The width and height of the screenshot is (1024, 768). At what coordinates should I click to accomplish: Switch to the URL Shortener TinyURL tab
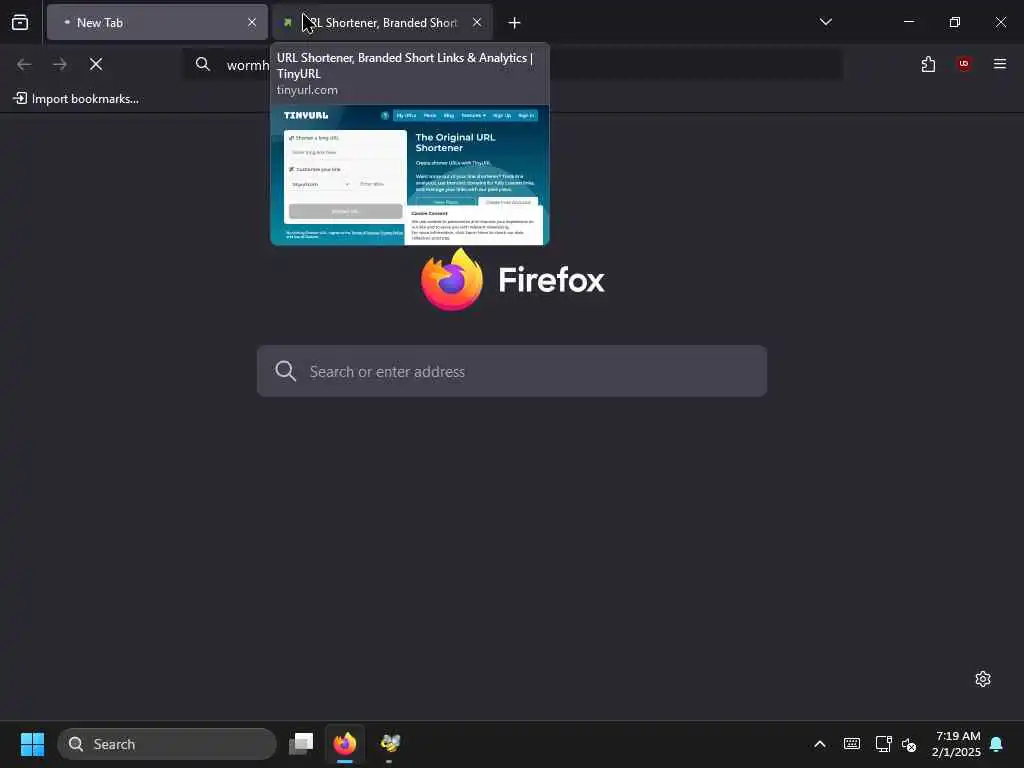[x=382, y=22]
